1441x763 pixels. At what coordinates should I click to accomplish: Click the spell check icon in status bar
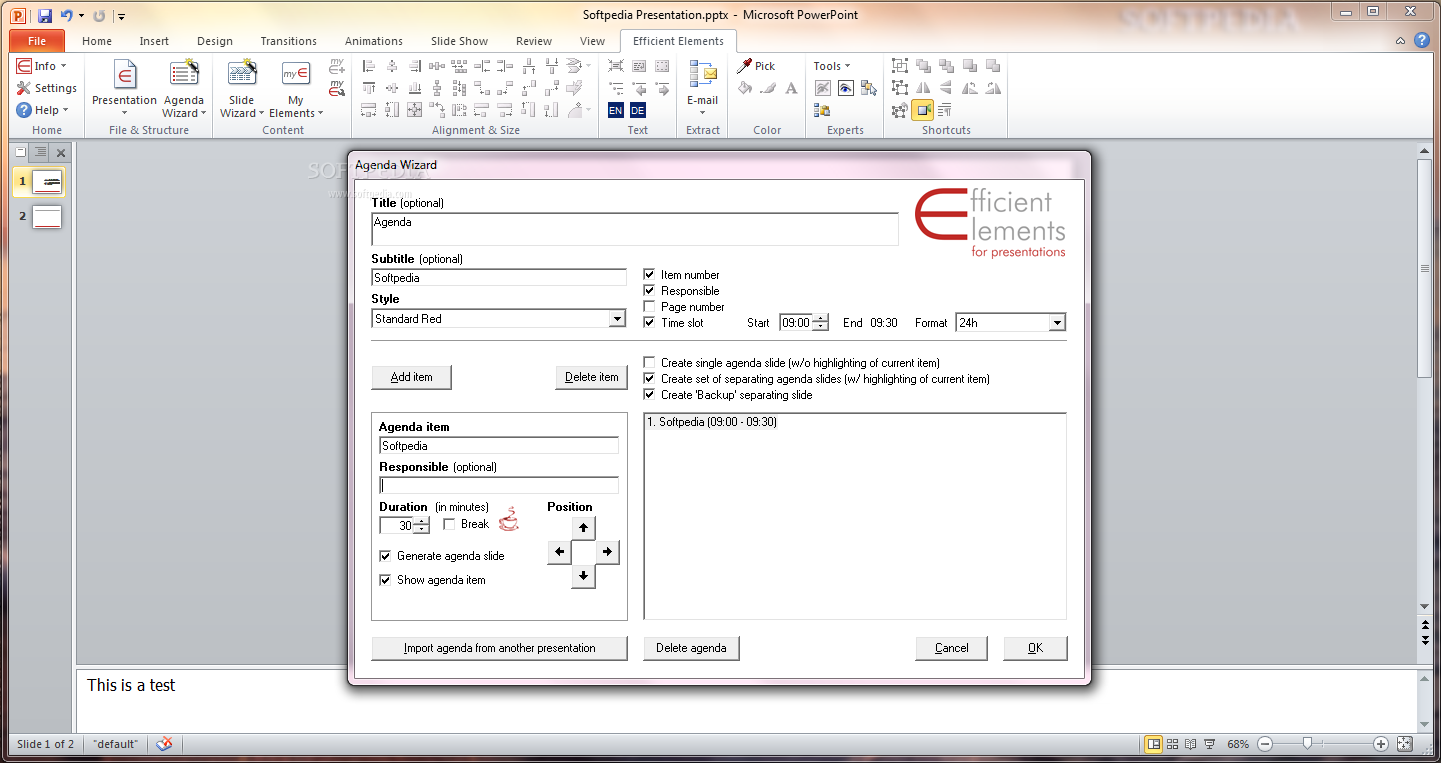164,744
